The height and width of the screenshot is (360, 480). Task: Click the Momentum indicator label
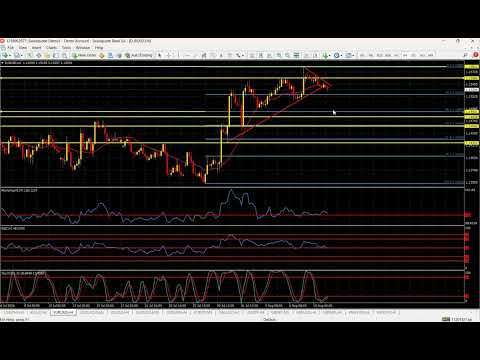click(x=19, y=190)
